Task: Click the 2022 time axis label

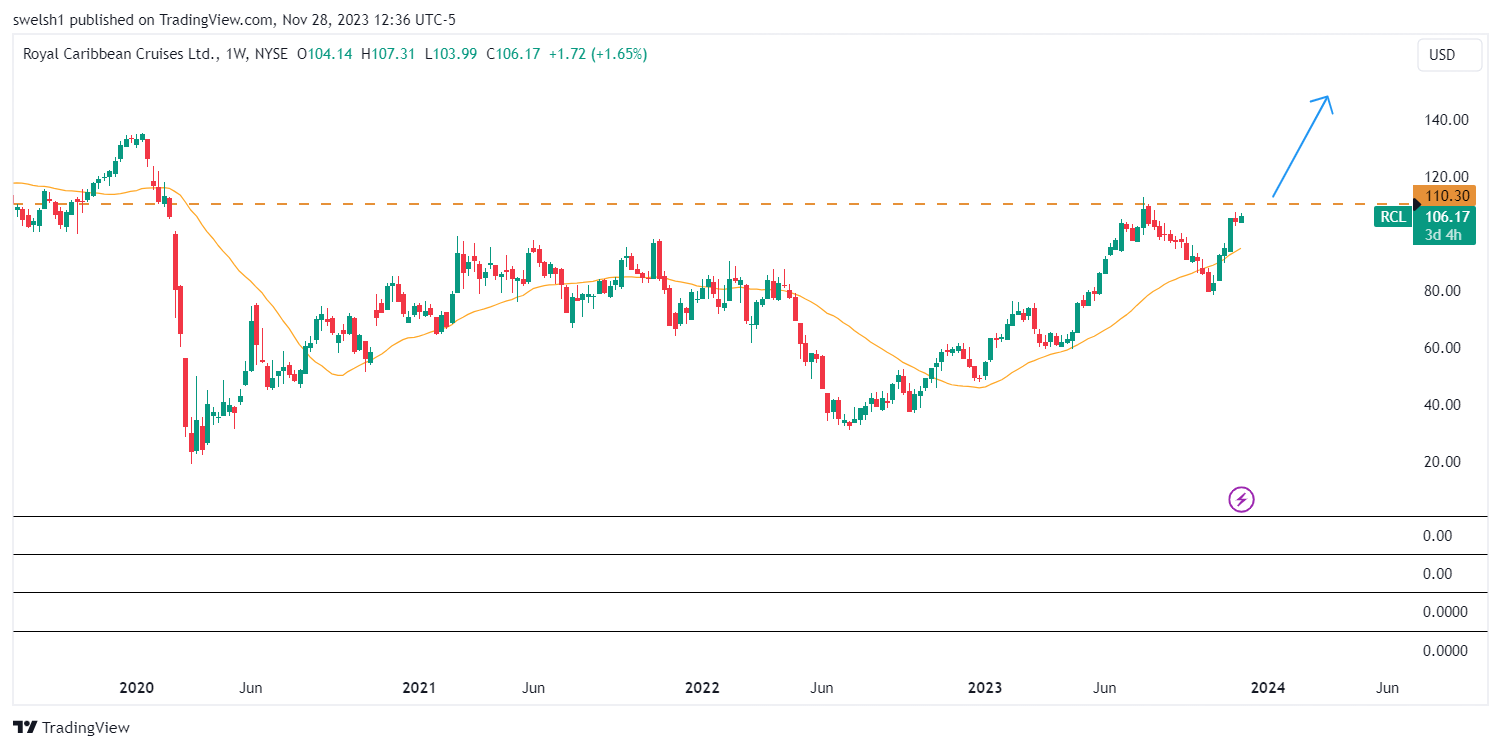Action: pos(702,688)
